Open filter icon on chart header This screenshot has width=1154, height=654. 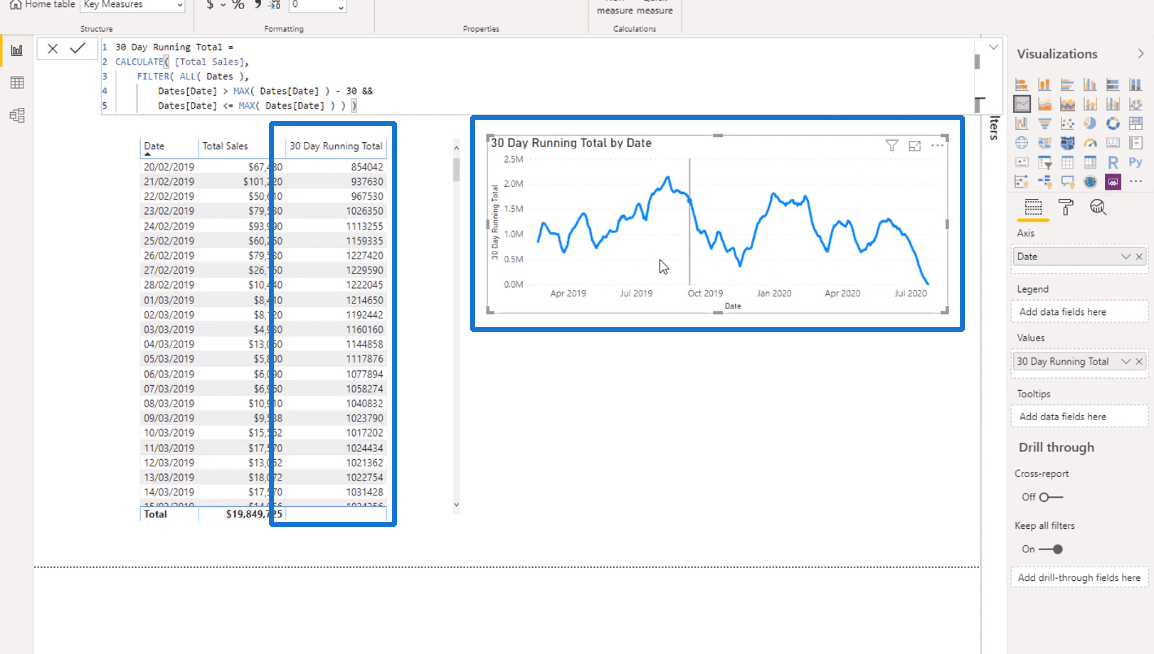tap(891, 146)
